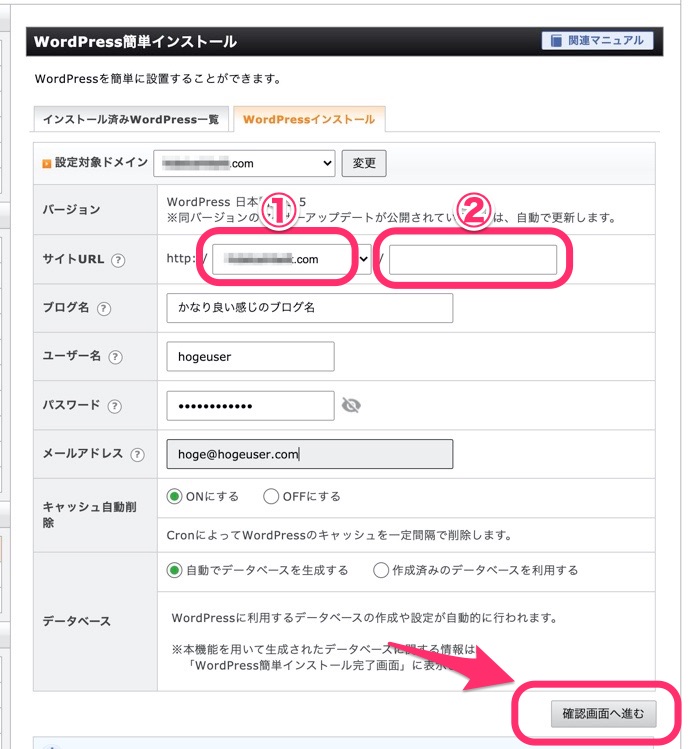Click the バージョン row label
The width and height of the screenshot is (700, 749).
71,209
